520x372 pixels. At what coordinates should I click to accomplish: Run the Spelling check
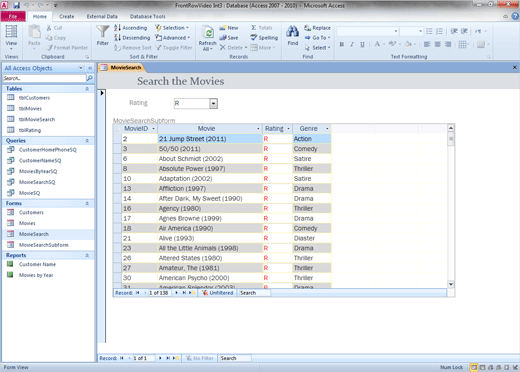(x=264, y=38)
